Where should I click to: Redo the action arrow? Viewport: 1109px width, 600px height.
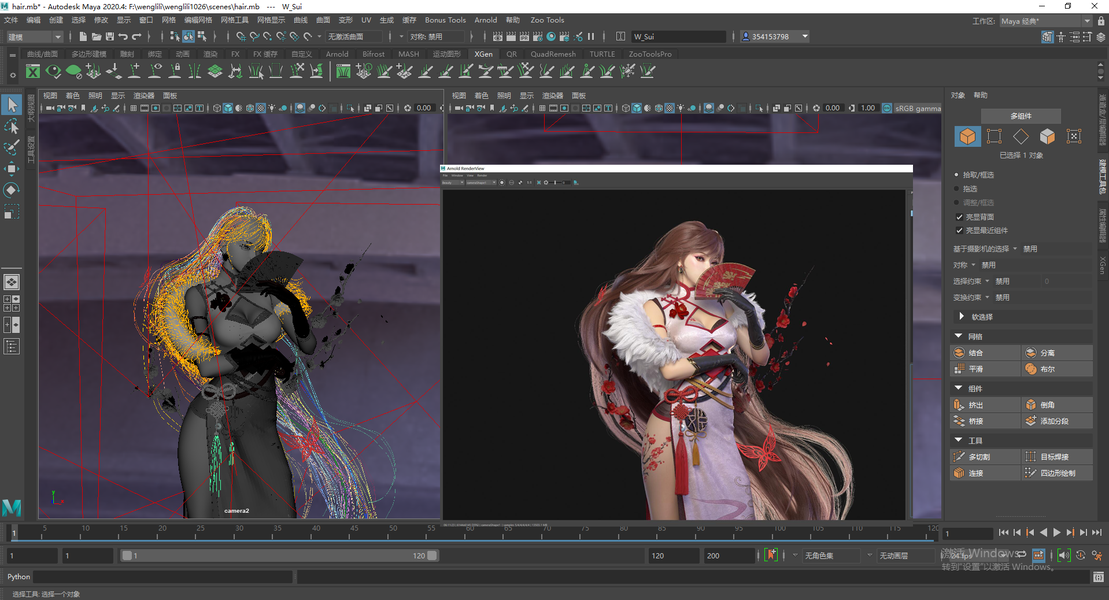tap(137, 37)
